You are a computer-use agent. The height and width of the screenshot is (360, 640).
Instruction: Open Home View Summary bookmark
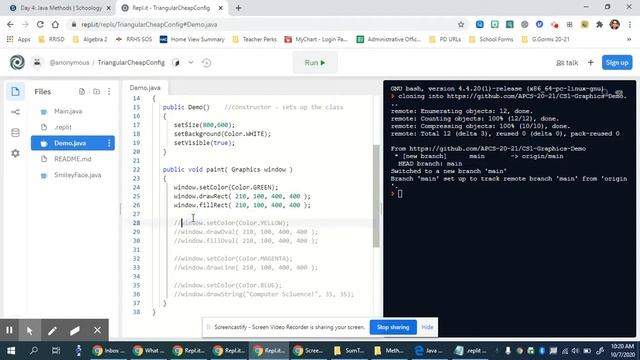pyautogui.click(x=192, y=39)
